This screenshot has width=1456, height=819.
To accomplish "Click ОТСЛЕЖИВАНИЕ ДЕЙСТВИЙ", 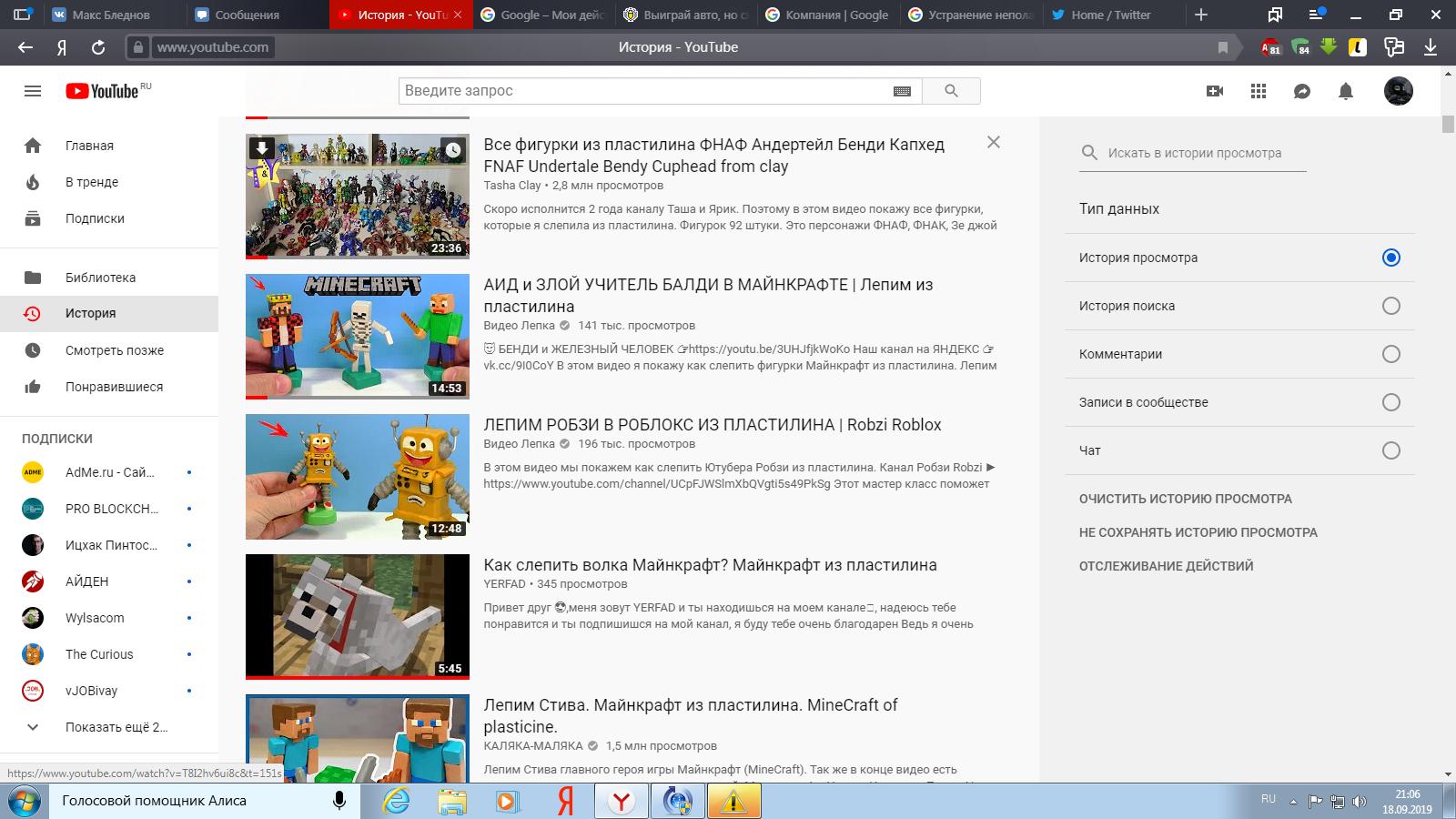I will click(1166, 566).
